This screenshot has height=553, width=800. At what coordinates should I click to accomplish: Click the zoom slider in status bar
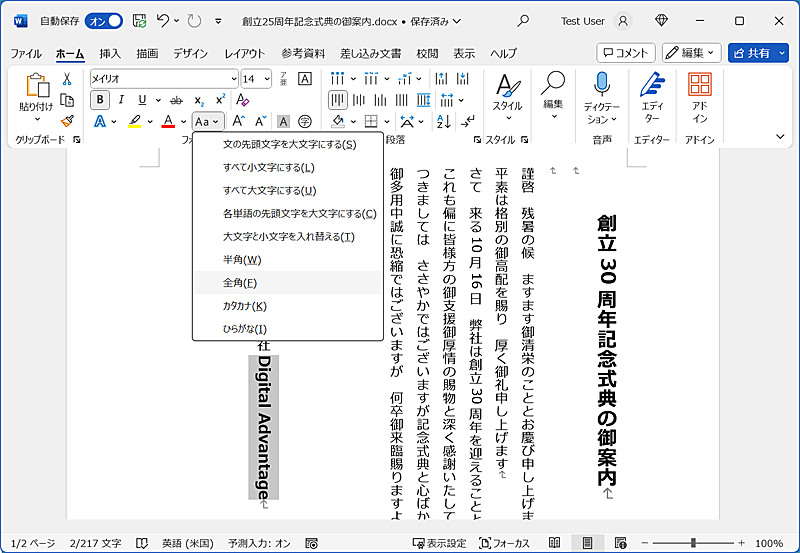pos(696,543)
